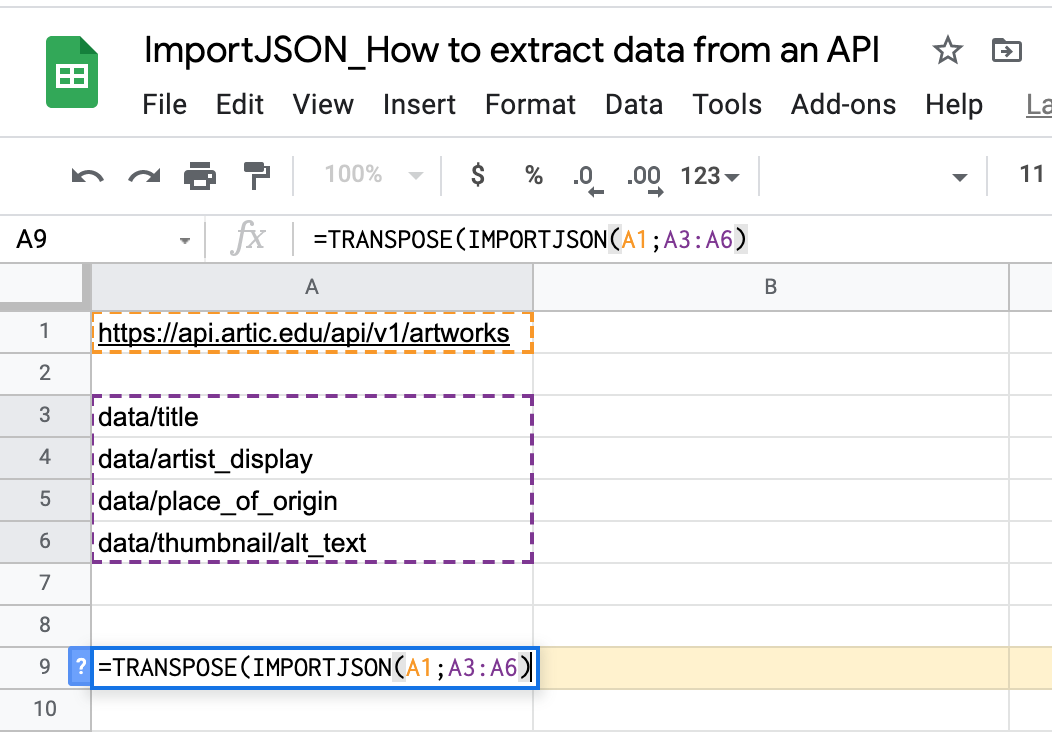Screen dimensions: 1052x732
Task: Select the paint format tool
Action: [256, 176]
